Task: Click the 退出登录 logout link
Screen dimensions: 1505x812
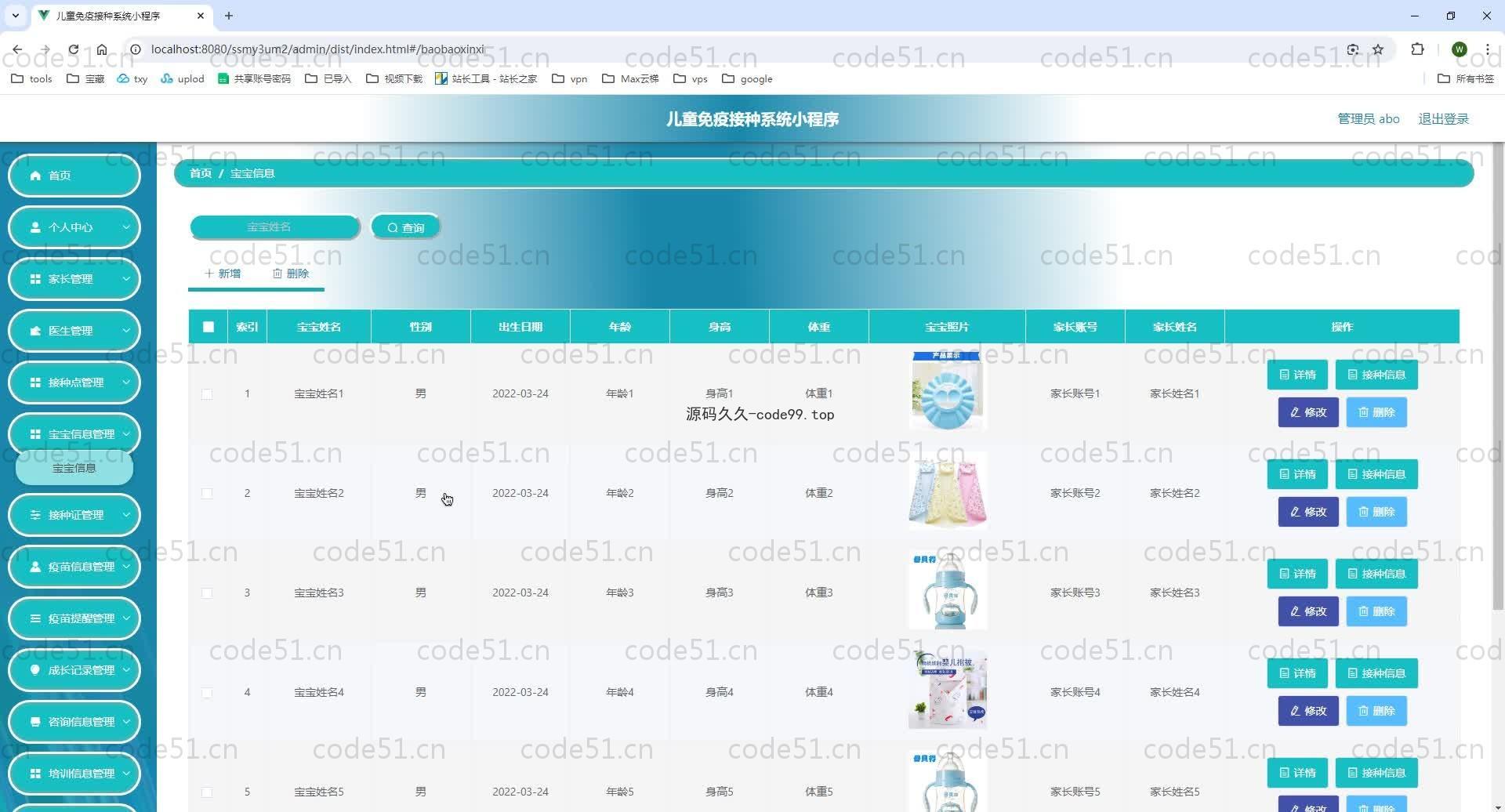Action: (x=1443, y=119)
